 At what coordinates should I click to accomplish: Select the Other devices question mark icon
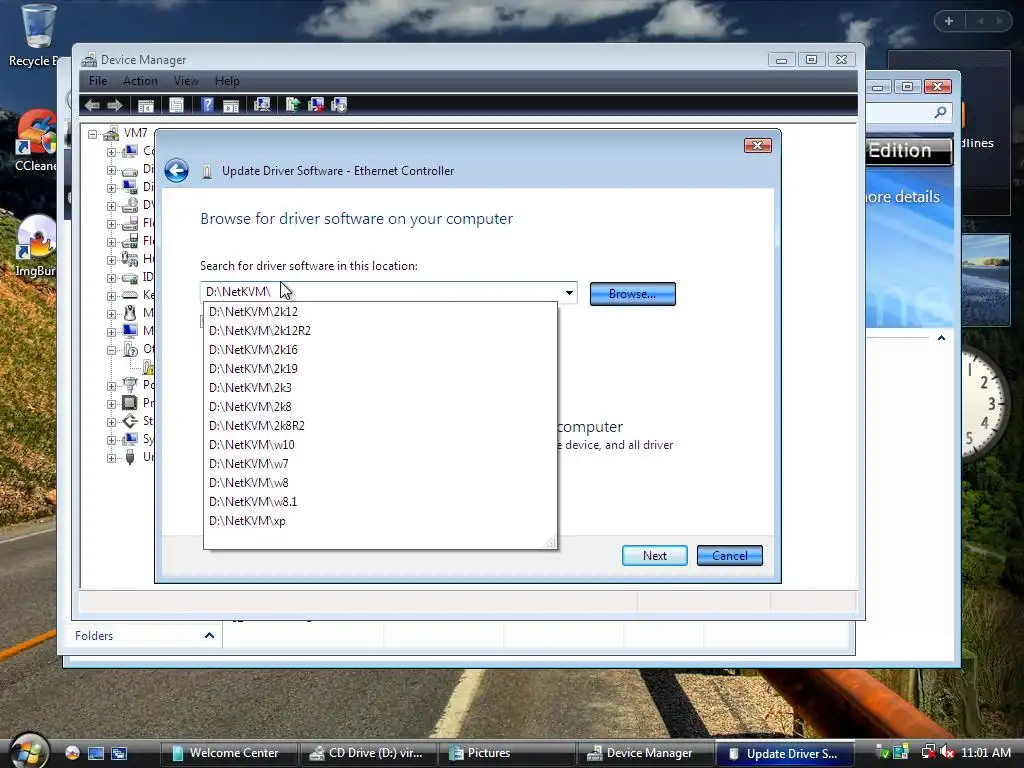(130, 349)
